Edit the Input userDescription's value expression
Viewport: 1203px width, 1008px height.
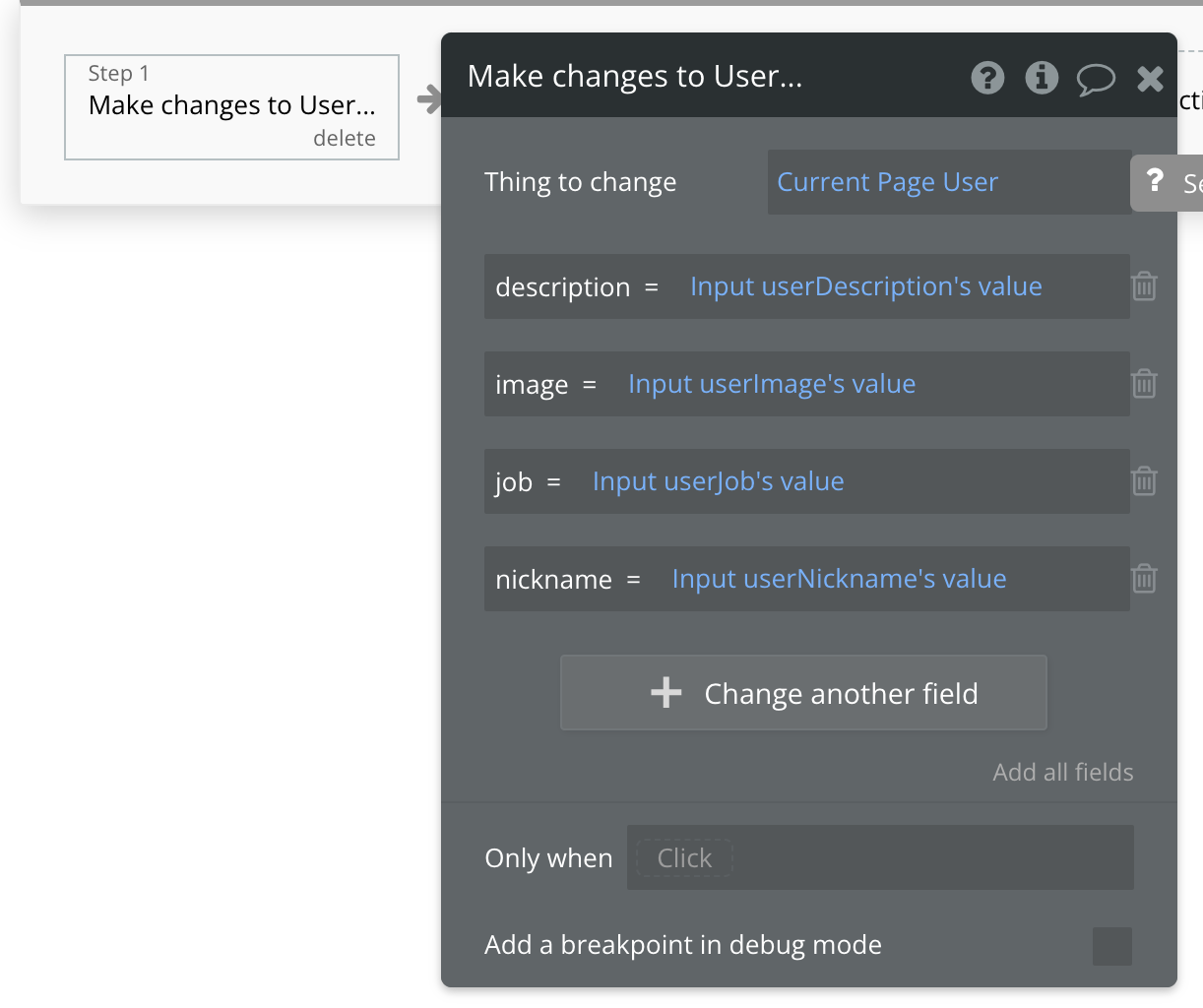tap(865, 286)
